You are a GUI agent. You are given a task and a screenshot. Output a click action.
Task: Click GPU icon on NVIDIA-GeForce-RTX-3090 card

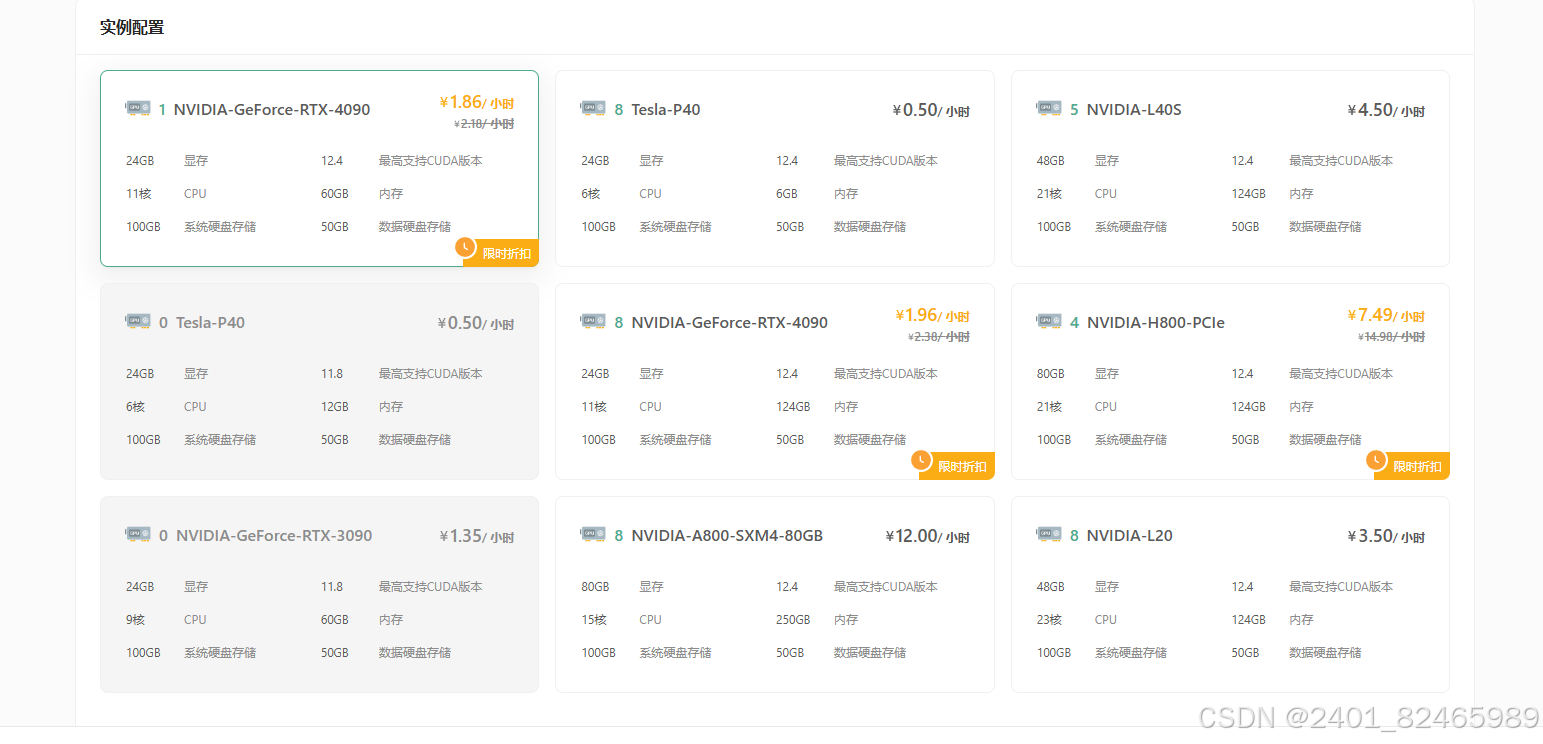[138, 533]
